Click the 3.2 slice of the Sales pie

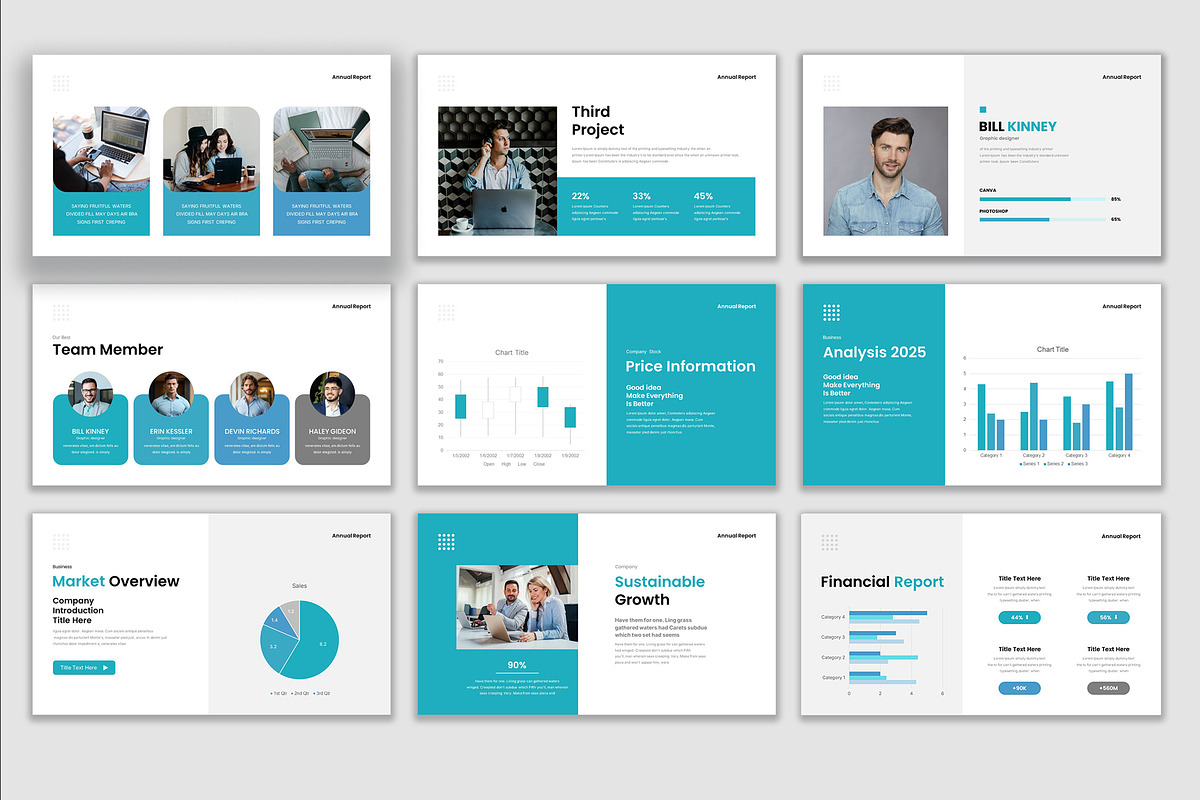pyautogui.click(x=275, y=650)
